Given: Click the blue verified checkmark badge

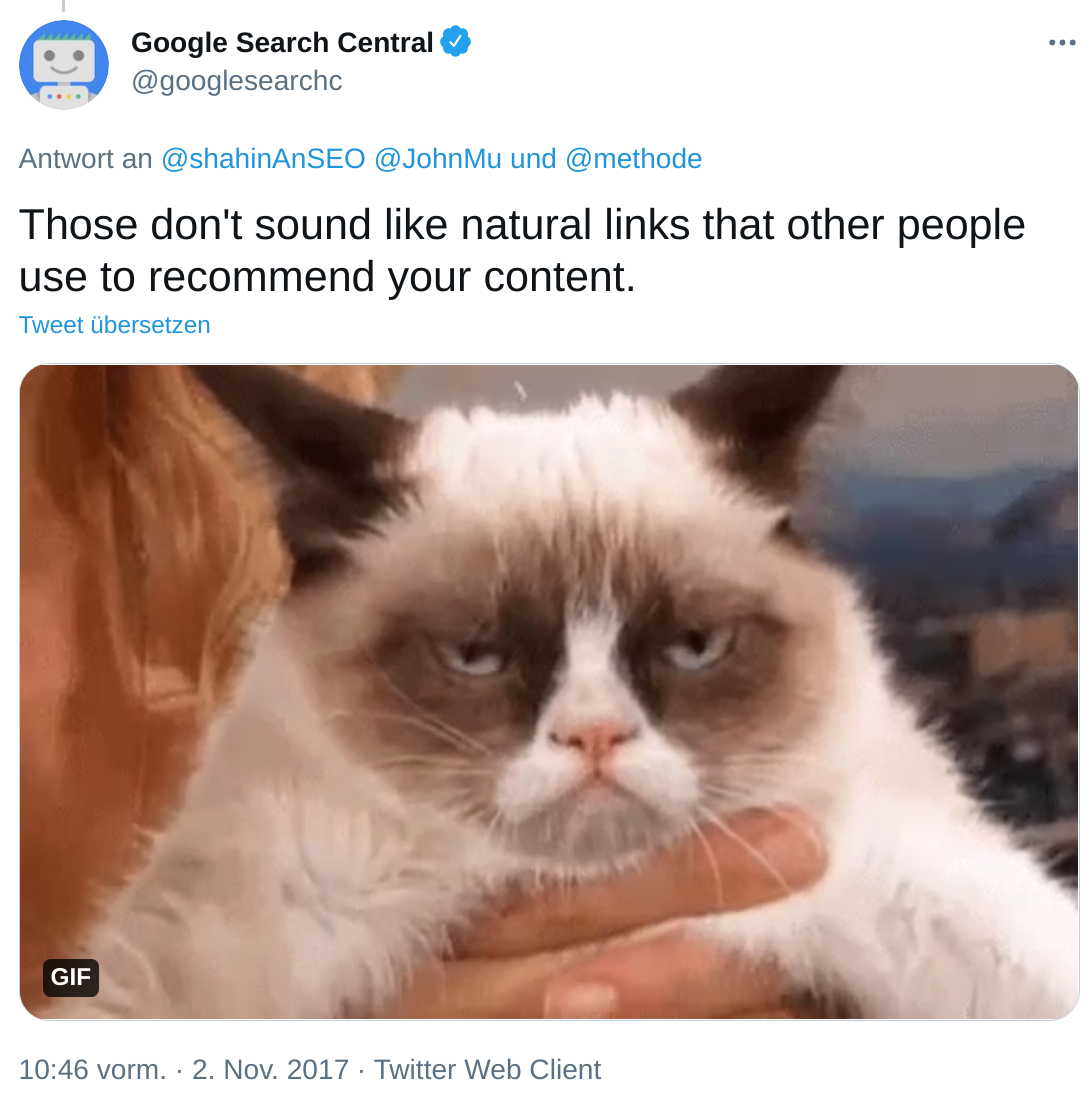Looking at the screenshot, I should pos(456,42).
